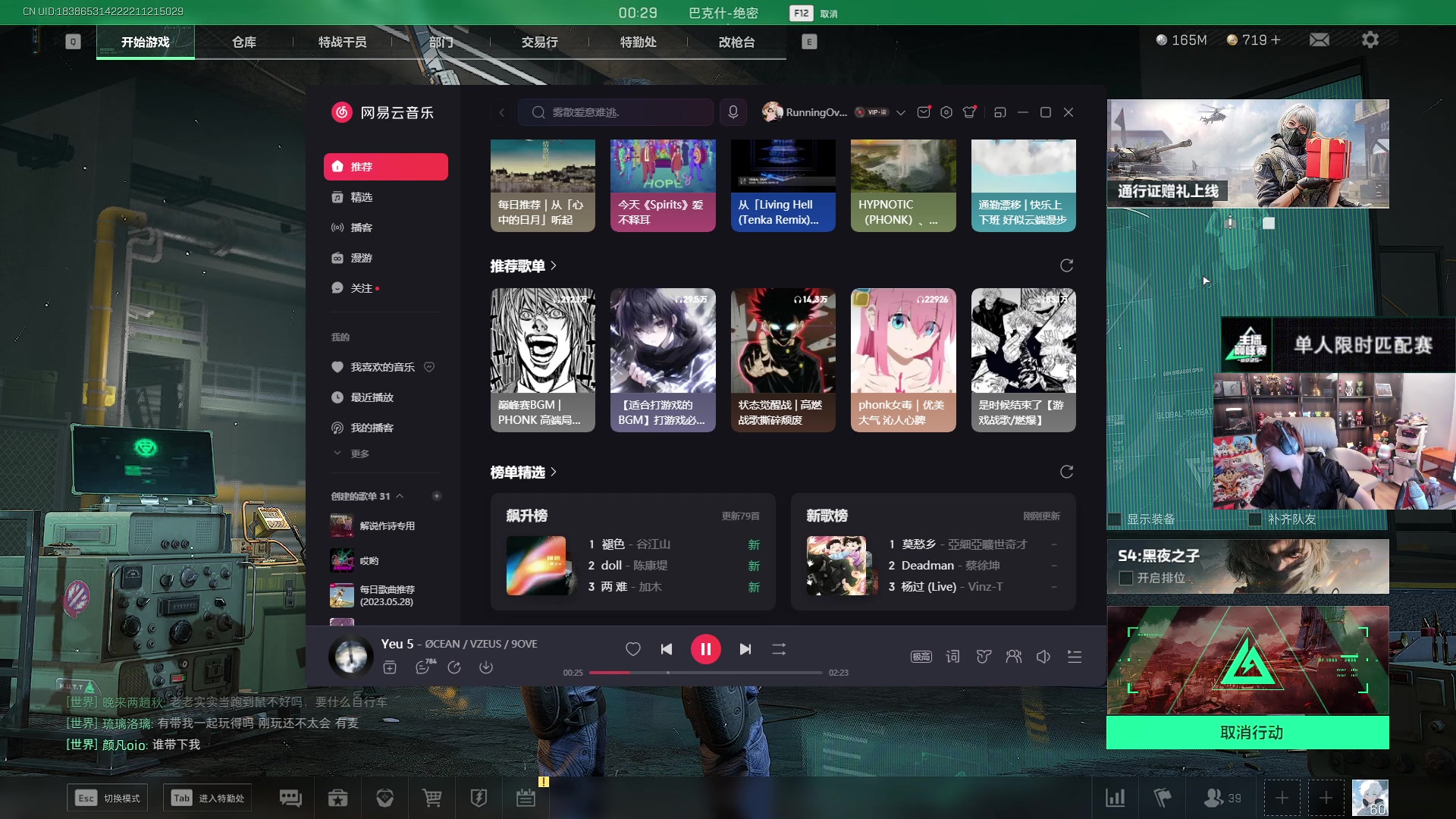Image resolution: width=1456 pixels, height=819 pixels.
Task: Expand 推荐歌单 section arrow
Action: click(x=554, y=265)
